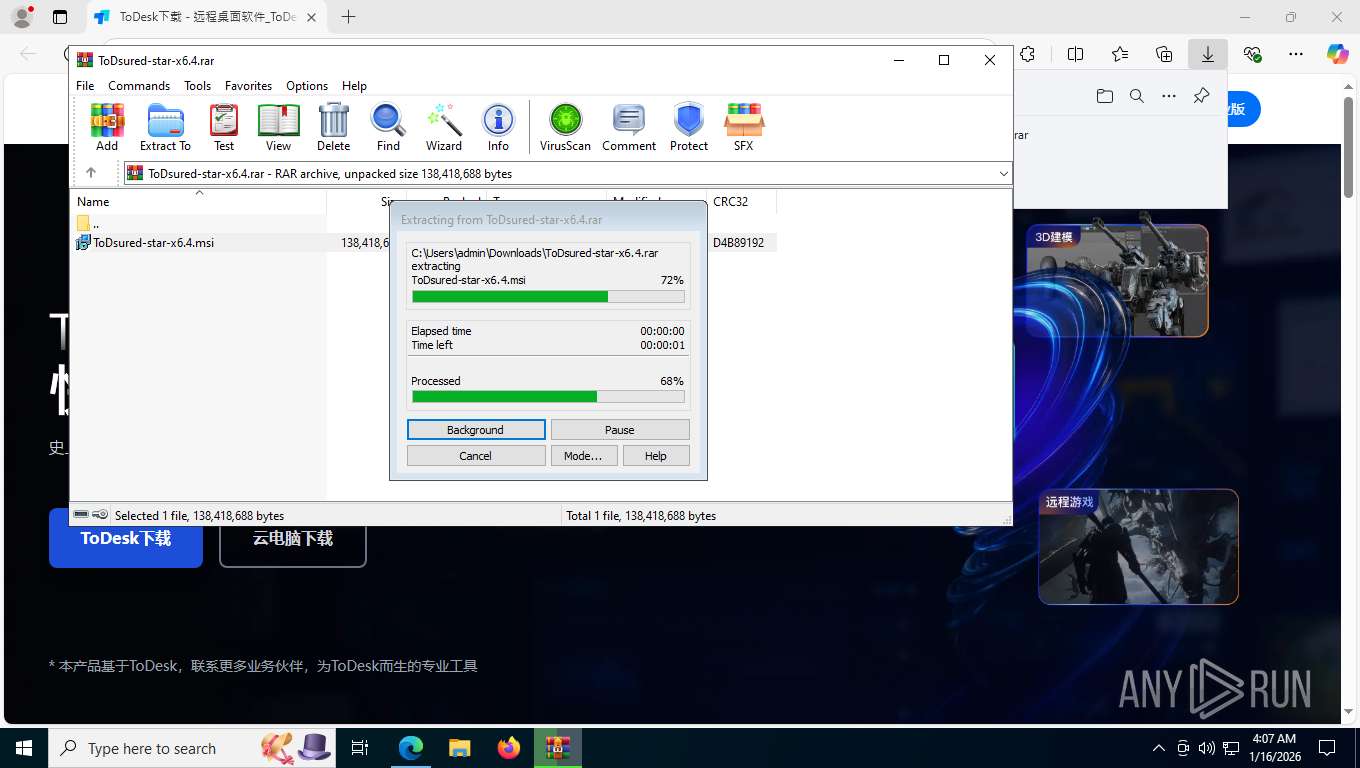Open the File menu

[x=85, y=86]
